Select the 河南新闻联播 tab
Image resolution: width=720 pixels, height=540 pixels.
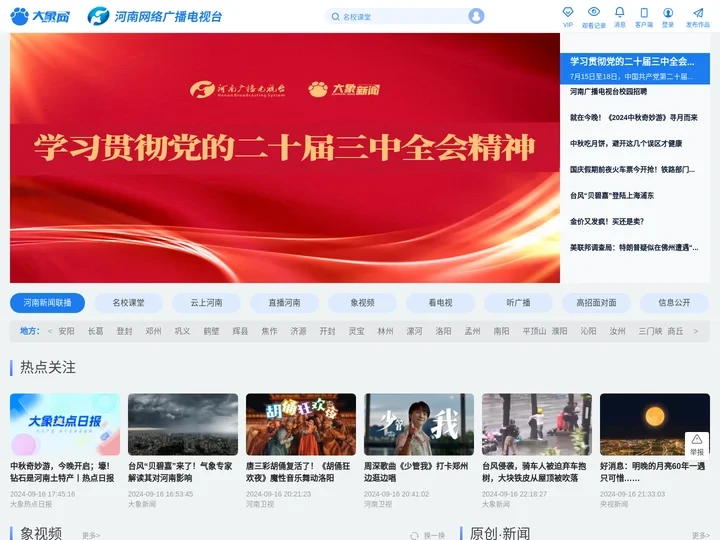click(x=47, y=303)
